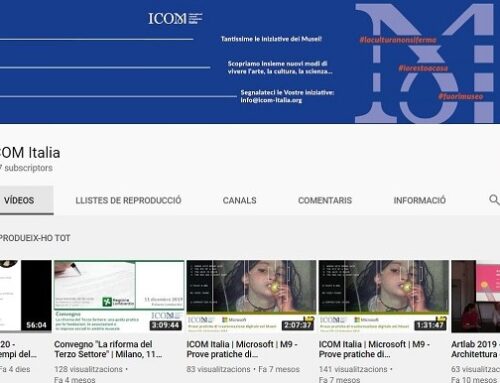Click the #iorestoacasa hashtag in banner
This screenshot has height=383, width=500.
click(423, 68)
